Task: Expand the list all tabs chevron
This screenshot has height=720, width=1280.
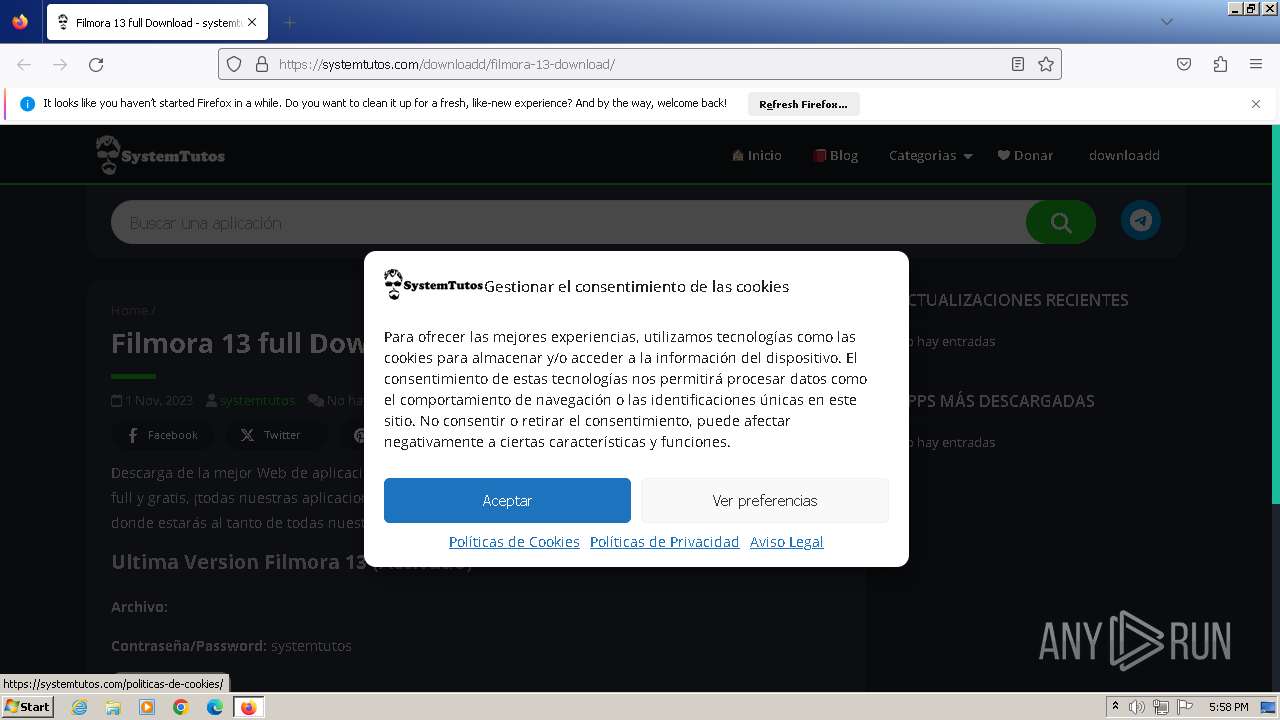Action: (1166, 22)
